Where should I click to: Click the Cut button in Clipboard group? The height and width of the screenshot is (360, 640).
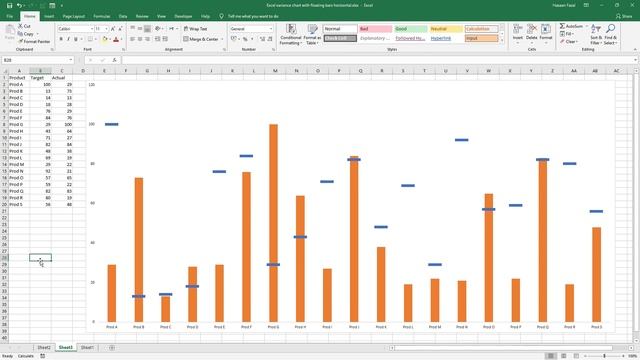pyautogui.click(x=24, y=26)
